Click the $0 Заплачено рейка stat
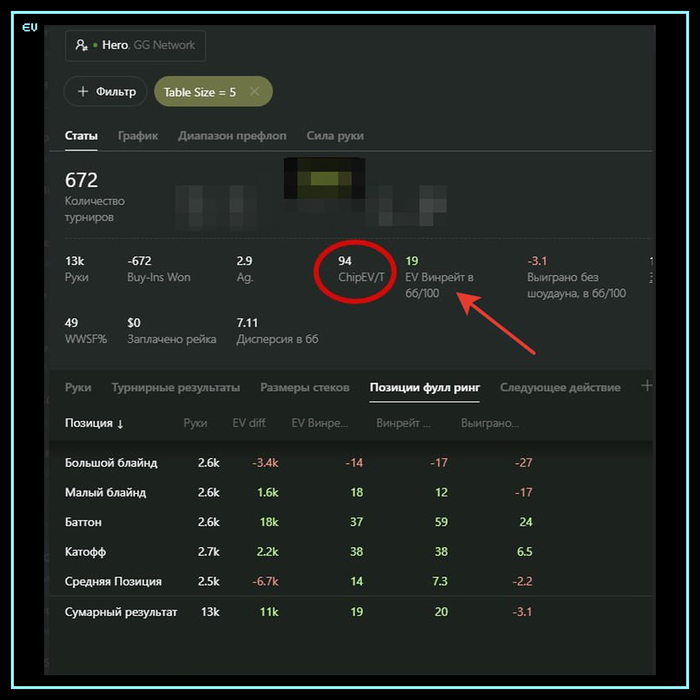 pyautogui.click(x=171, y=331)
